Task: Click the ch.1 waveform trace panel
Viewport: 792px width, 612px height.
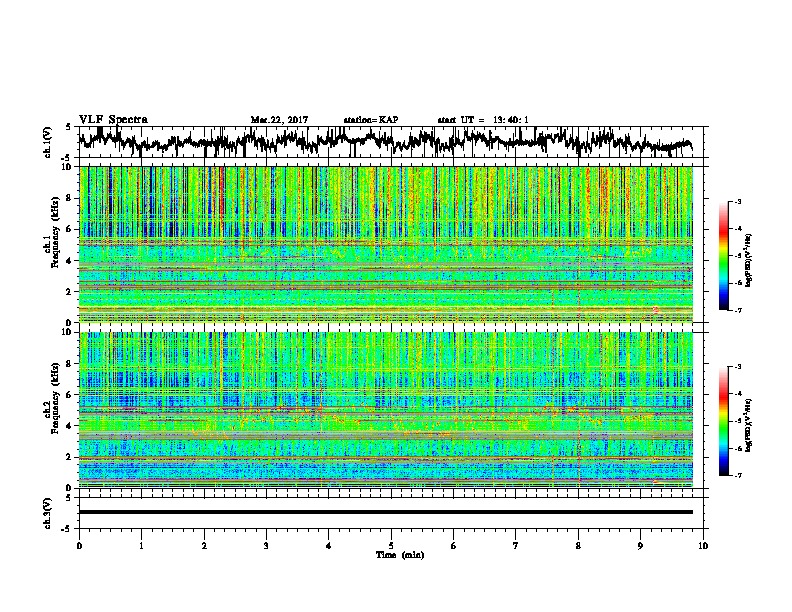Action: click(391, 142)
